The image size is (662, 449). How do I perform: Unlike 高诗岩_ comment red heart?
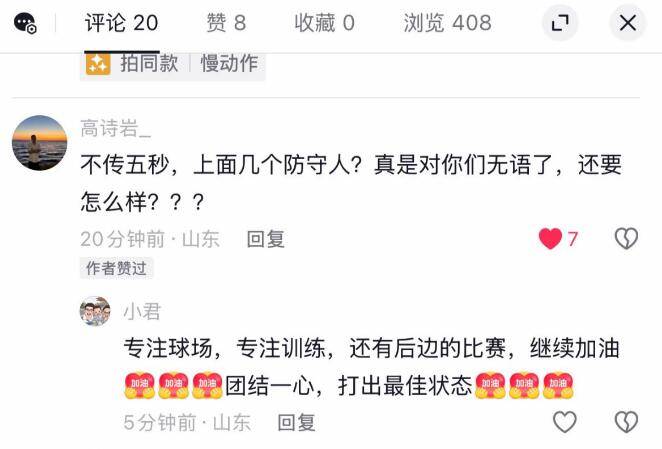tap(550, 239)
